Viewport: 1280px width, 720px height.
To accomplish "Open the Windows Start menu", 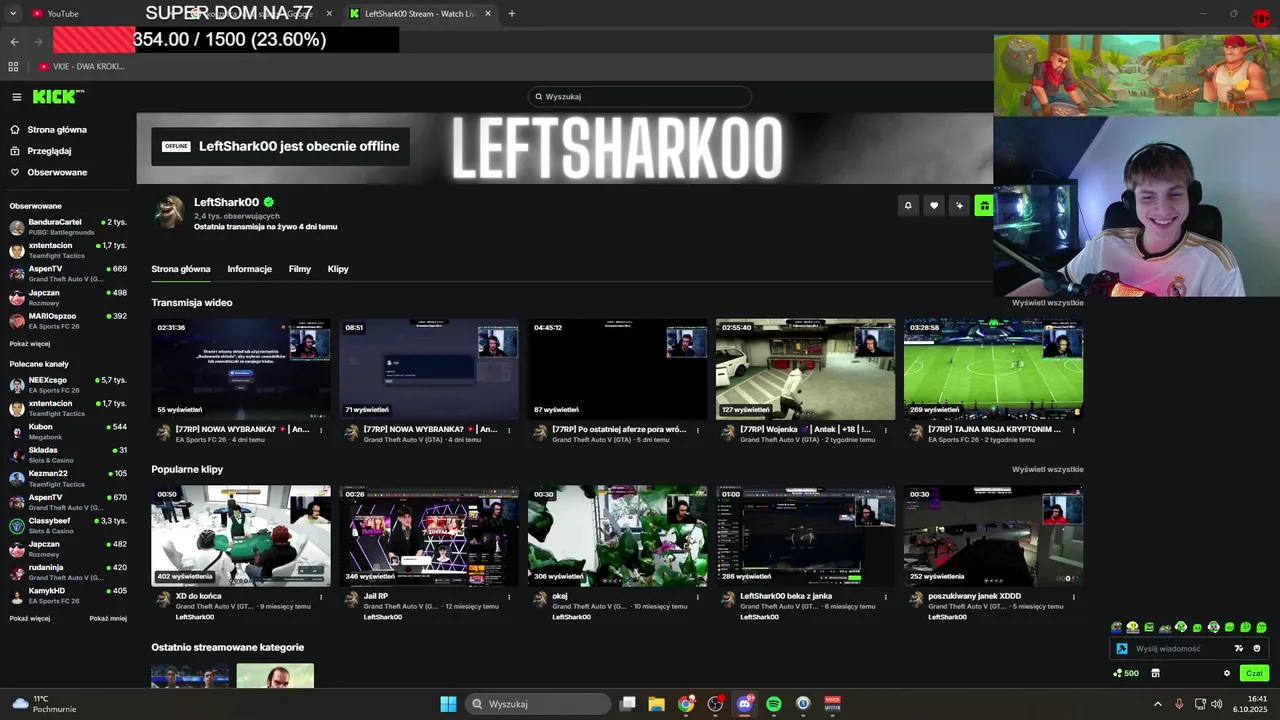I will [448, 704].
